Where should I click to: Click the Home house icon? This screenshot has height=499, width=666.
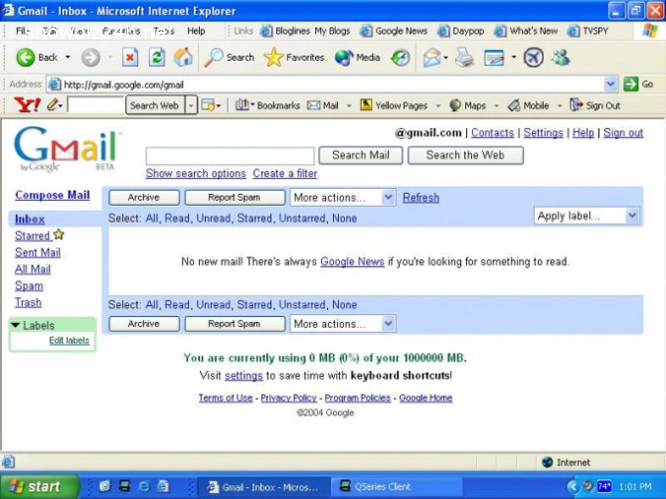pyautogui.click(x=183, y=57)
